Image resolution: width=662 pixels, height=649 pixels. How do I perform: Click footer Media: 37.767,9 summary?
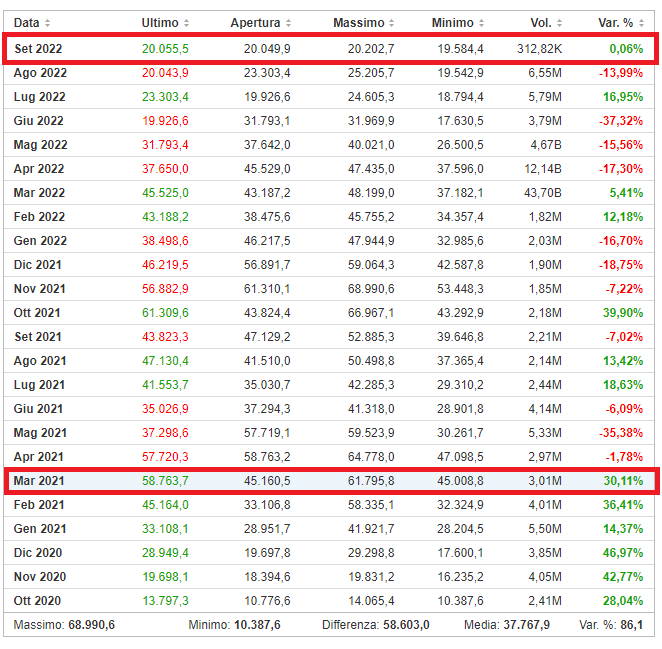(507, 625)
